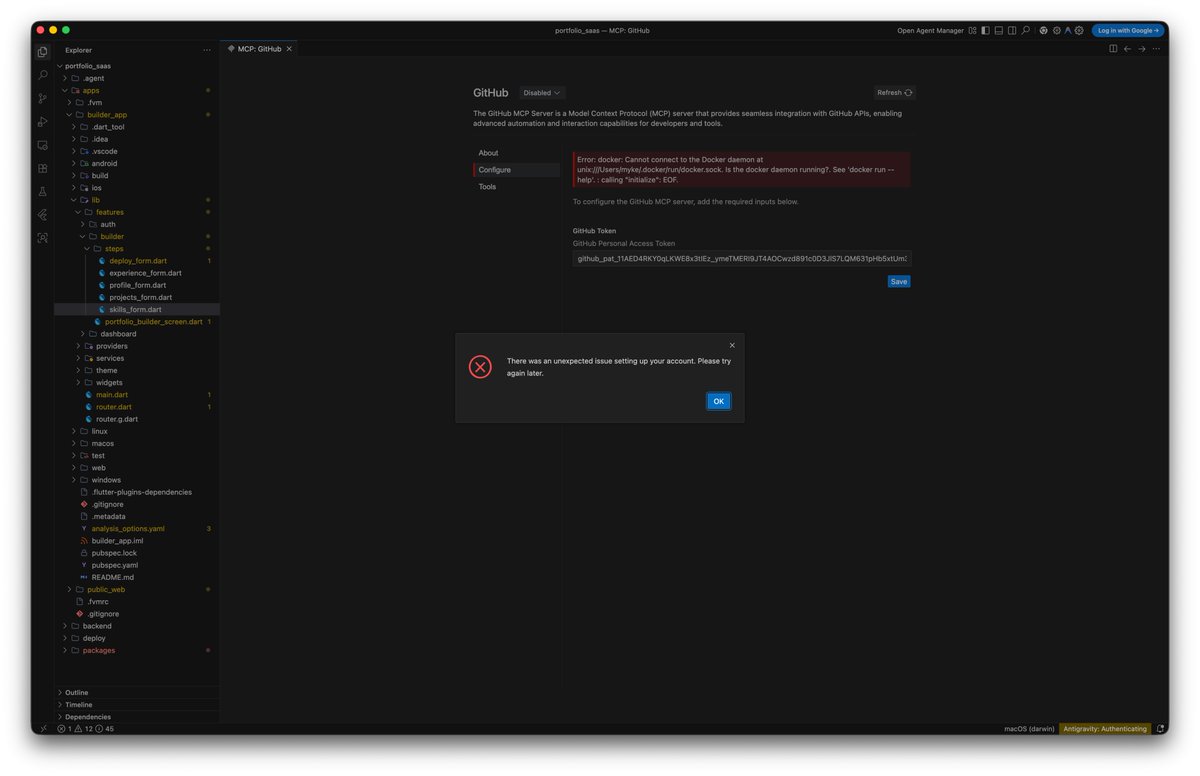Open the Testing flask view

click(x=42, y=191)
